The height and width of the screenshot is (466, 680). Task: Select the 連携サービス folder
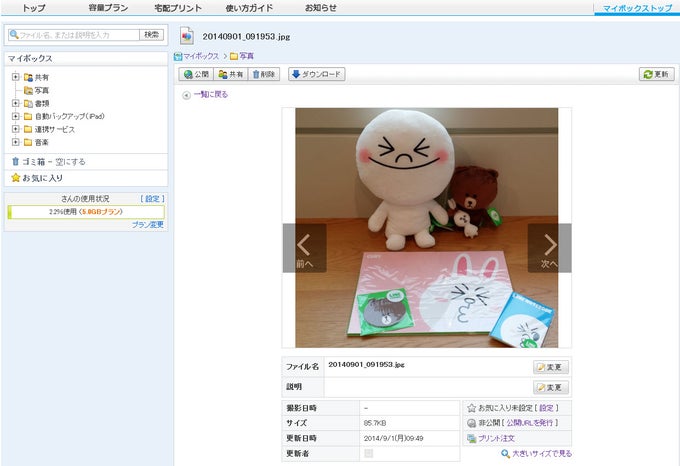tap(49, 129)
